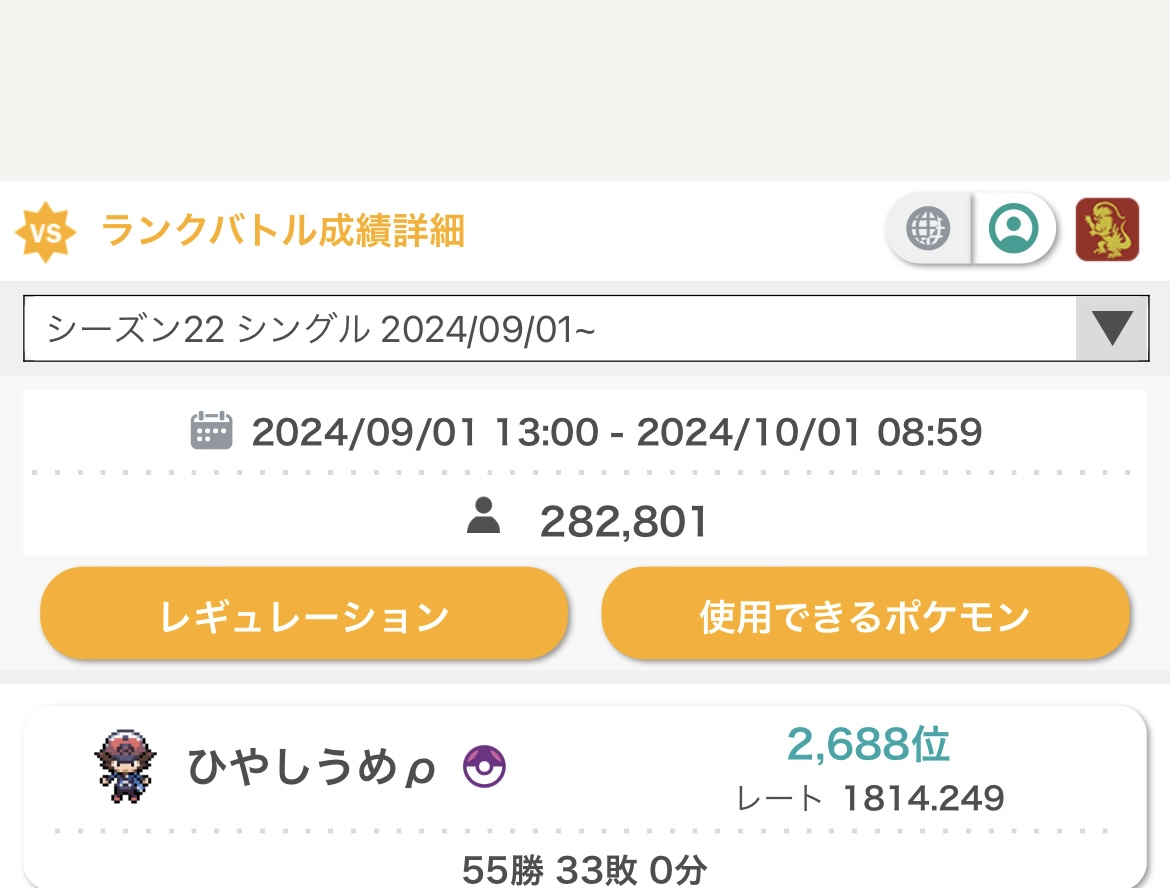
Task: Open the red dragon emblem icon
Action: coord(1107,229)
